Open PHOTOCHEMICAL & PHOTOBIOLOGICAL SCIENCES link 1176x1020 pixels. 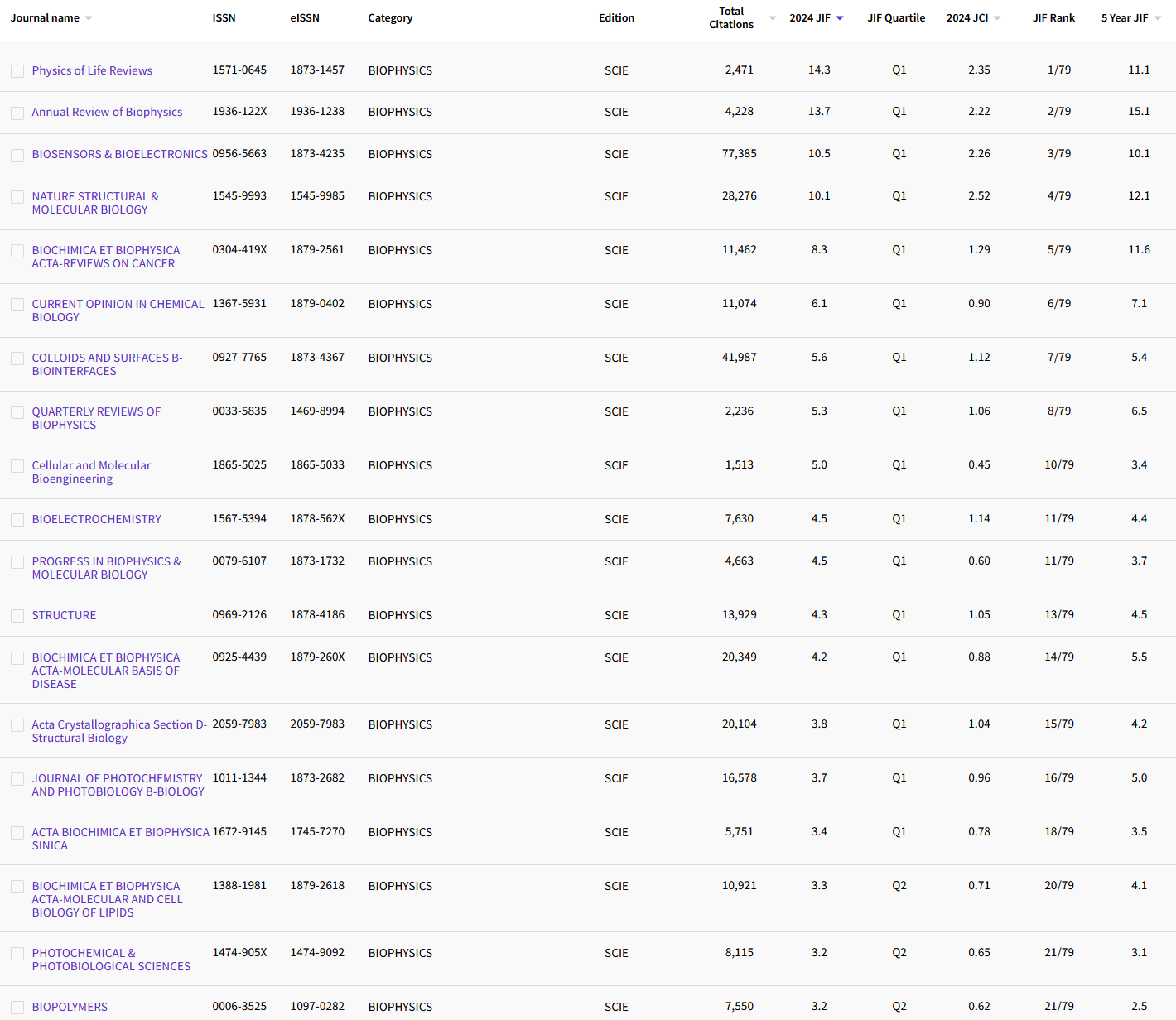[x=111, y=960]
